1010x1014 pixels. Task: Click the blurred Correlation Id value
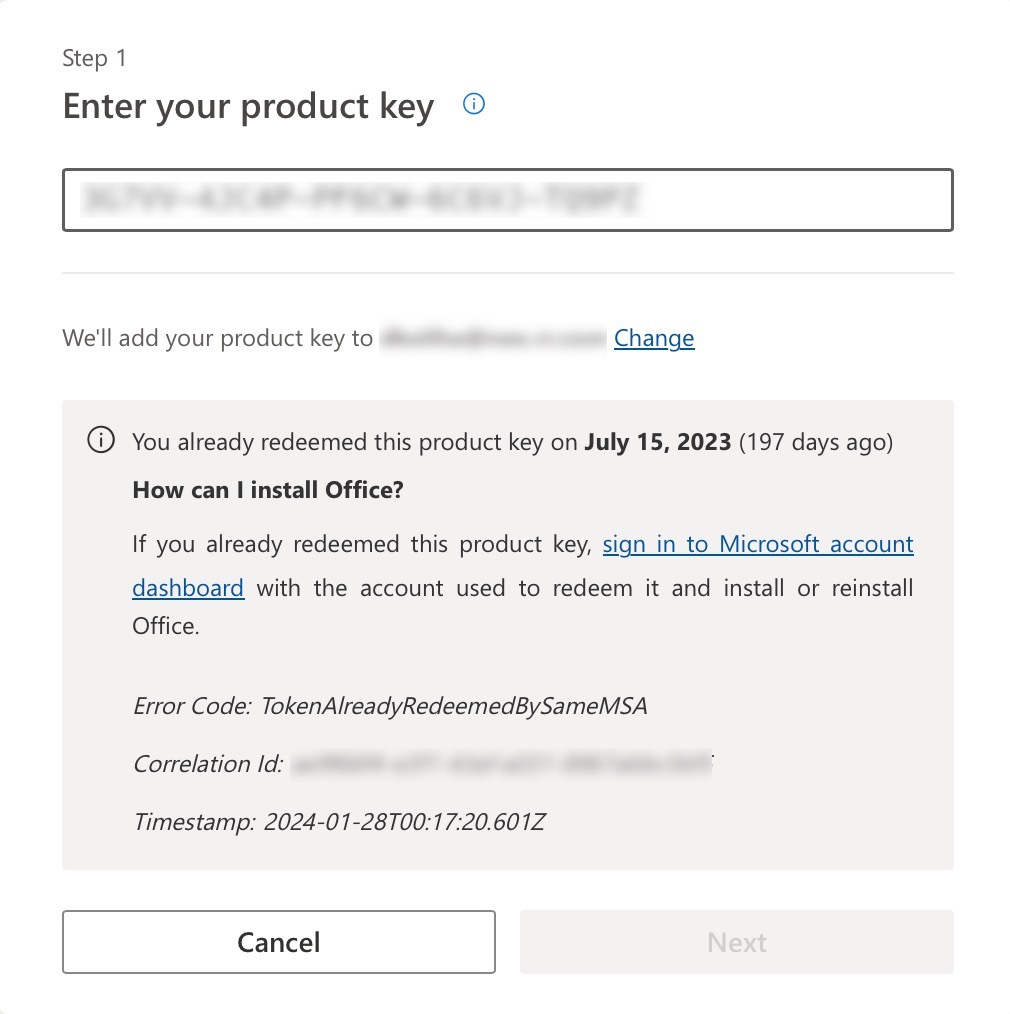(x=500, y=765)
